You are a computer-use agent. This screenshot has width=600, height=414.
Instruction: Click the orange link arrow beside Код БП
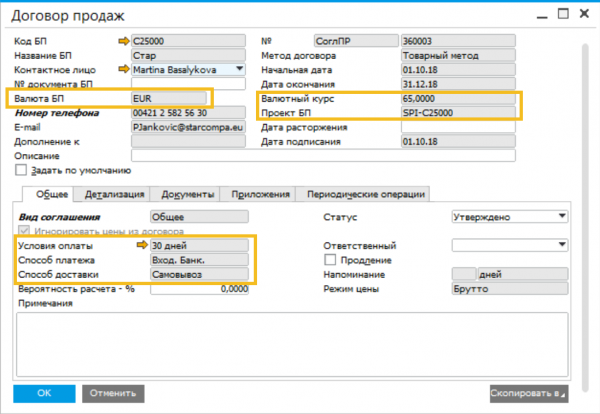(123, 41)
